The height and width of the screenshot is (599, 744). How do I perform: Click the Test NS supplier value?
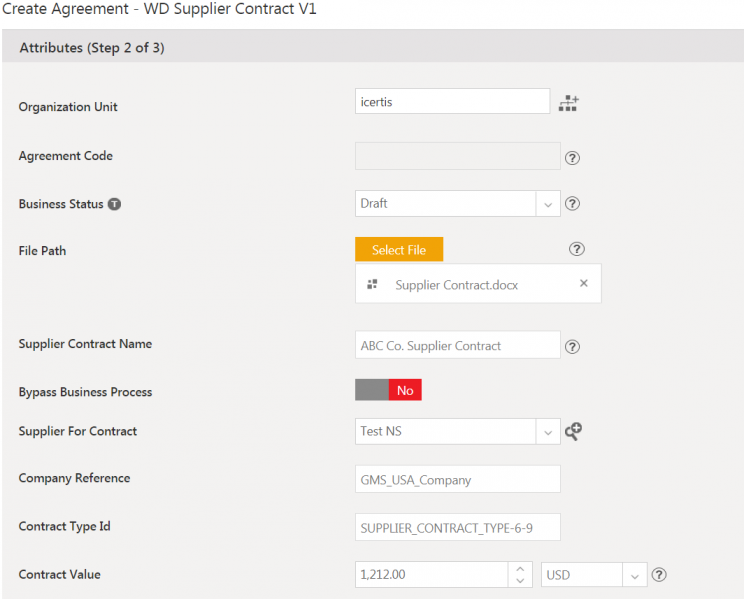[381, 431]
